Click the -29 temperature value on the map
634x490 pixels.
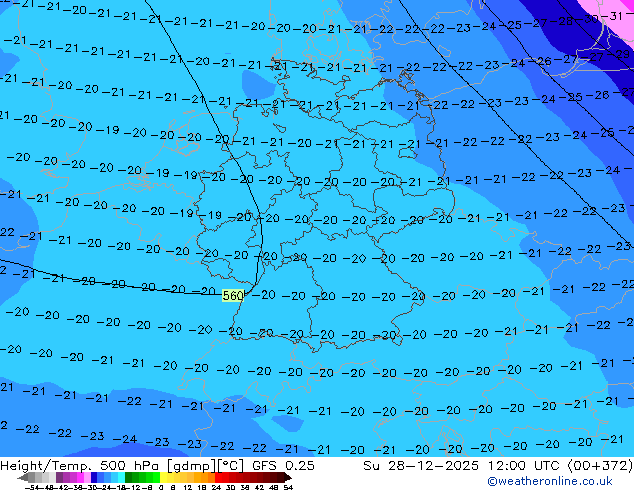(620, 54)
